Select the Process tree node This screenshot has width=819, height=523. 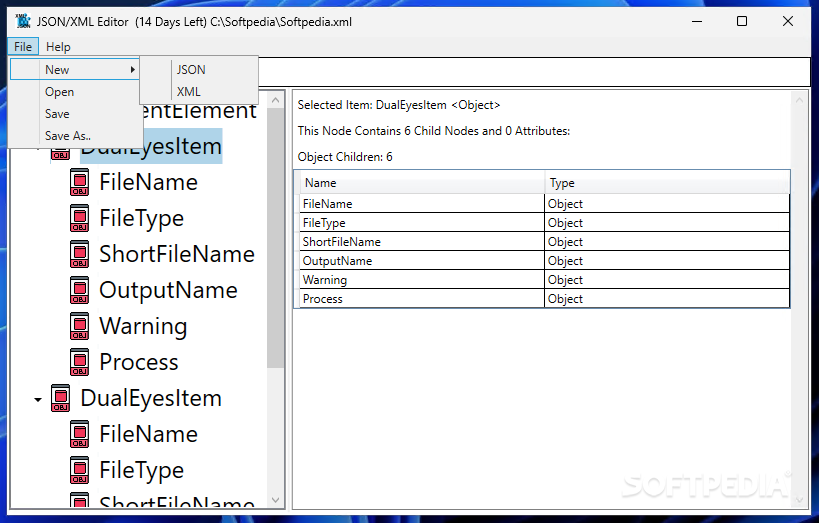pyautogui.click(x=139, y=362)
